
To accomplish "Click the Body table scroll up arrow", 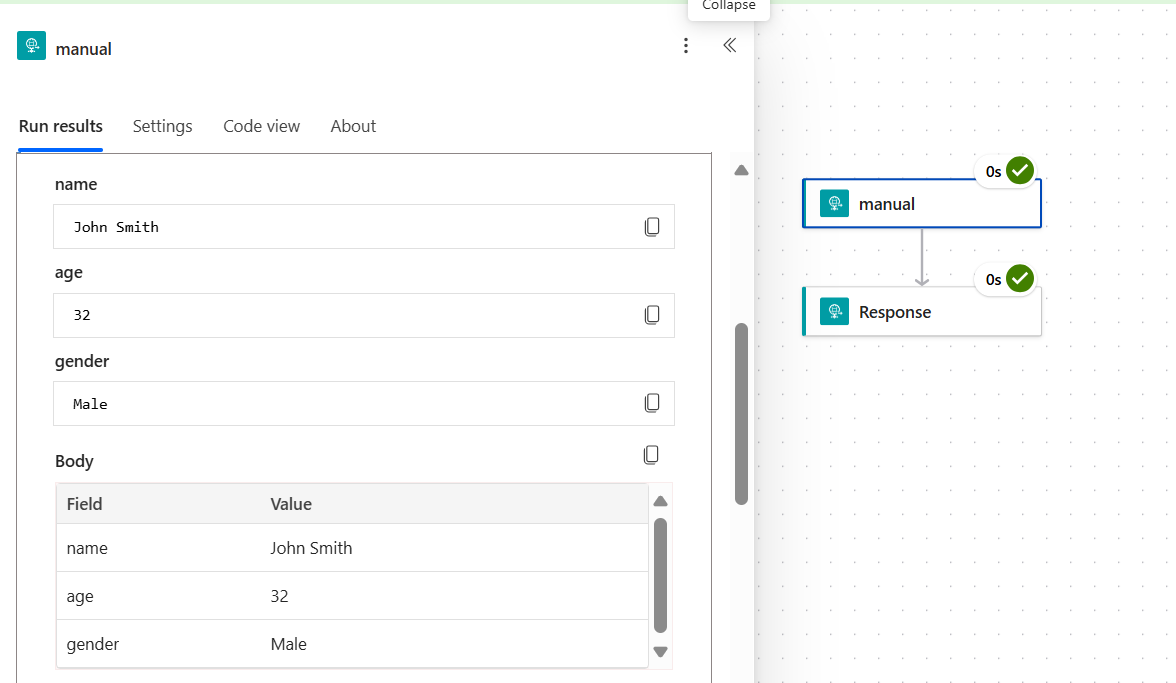I will tap(660, 501).
